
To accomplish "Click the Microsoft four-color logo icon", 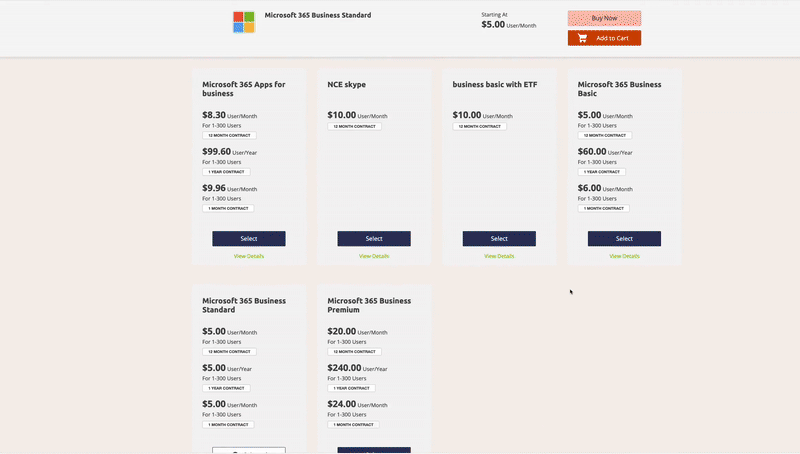I will (244, 22).
